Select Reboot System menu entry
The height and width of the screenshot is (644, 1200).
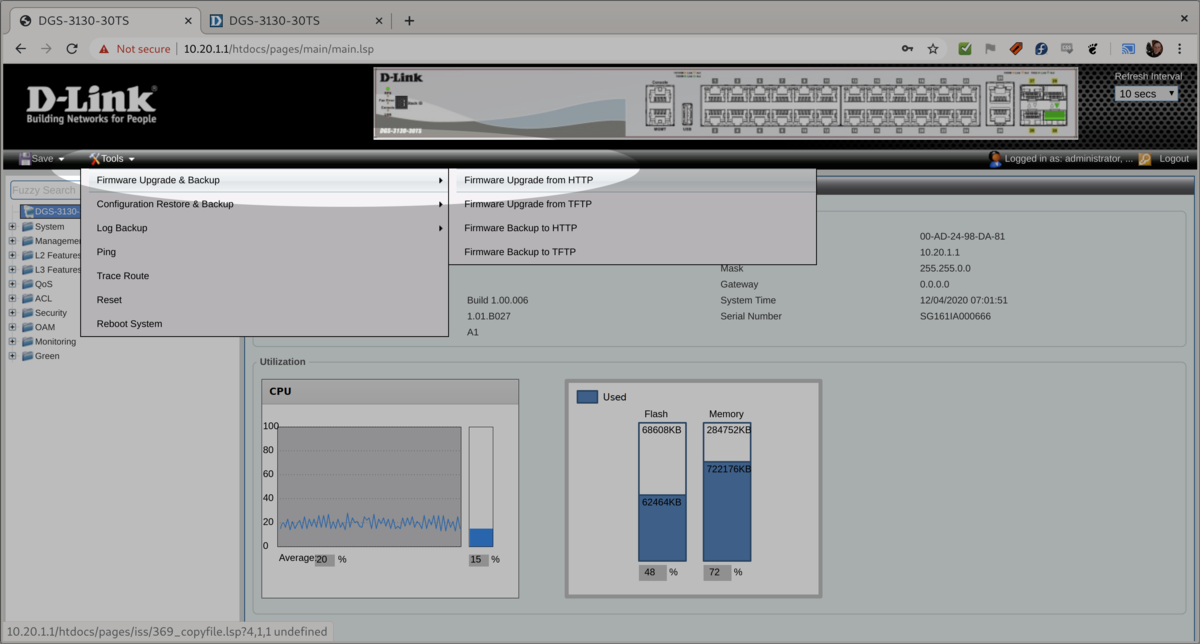129,324
